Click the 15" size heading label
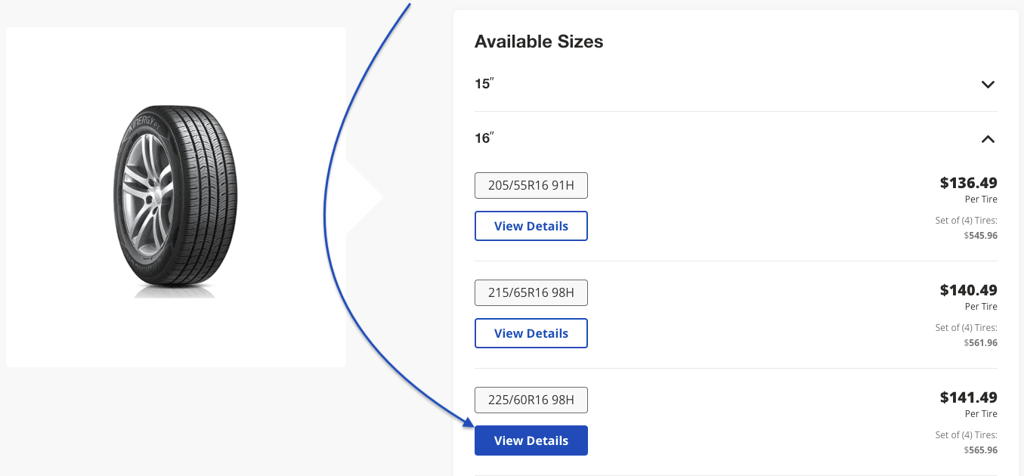The image size is (1024, 476). 484,84
